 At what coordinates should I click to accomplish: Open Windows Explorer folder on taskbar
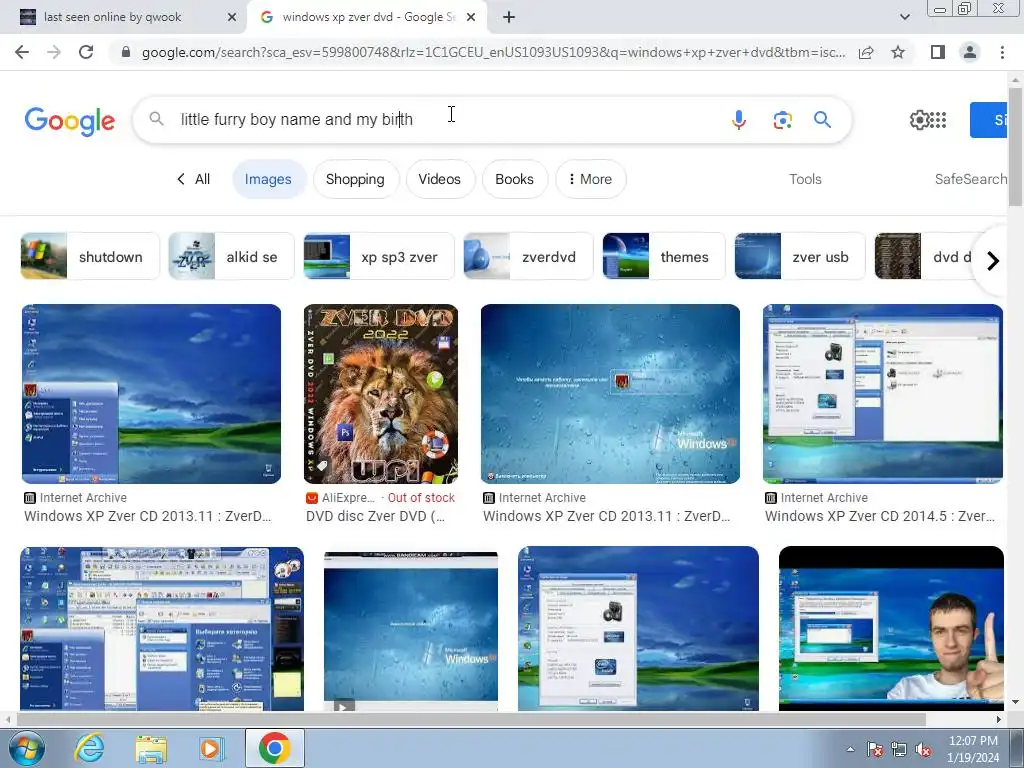[151, 748]
